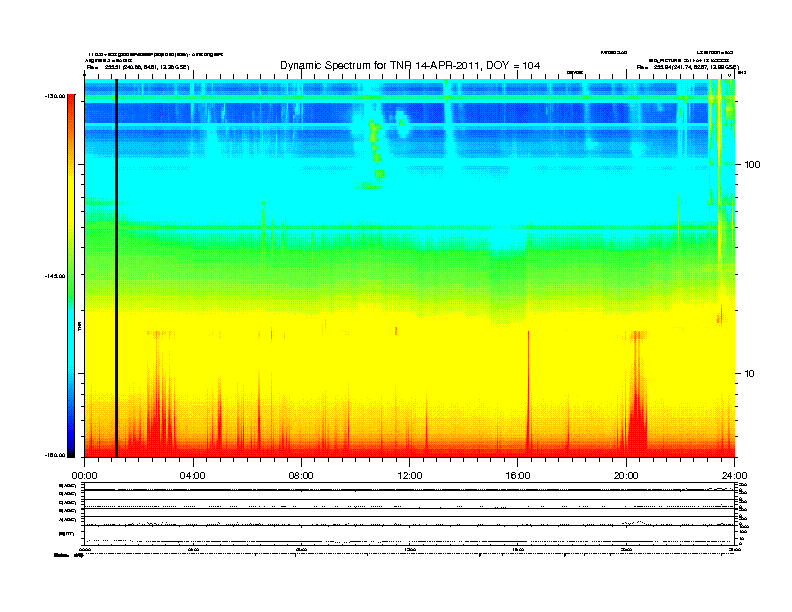Click the 16:00 label on the main time axis
This screenshot has width=792, height=612.
tap(518, 476)
